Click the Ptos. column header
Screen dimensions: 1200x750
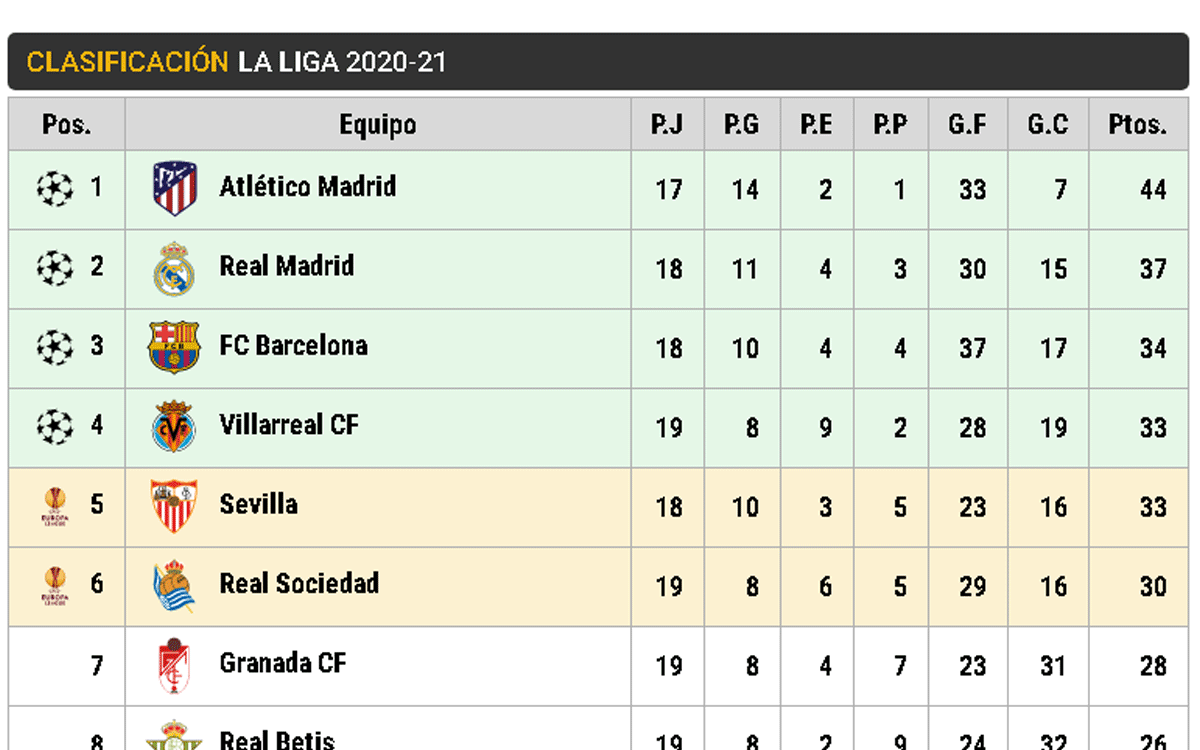1138,125
